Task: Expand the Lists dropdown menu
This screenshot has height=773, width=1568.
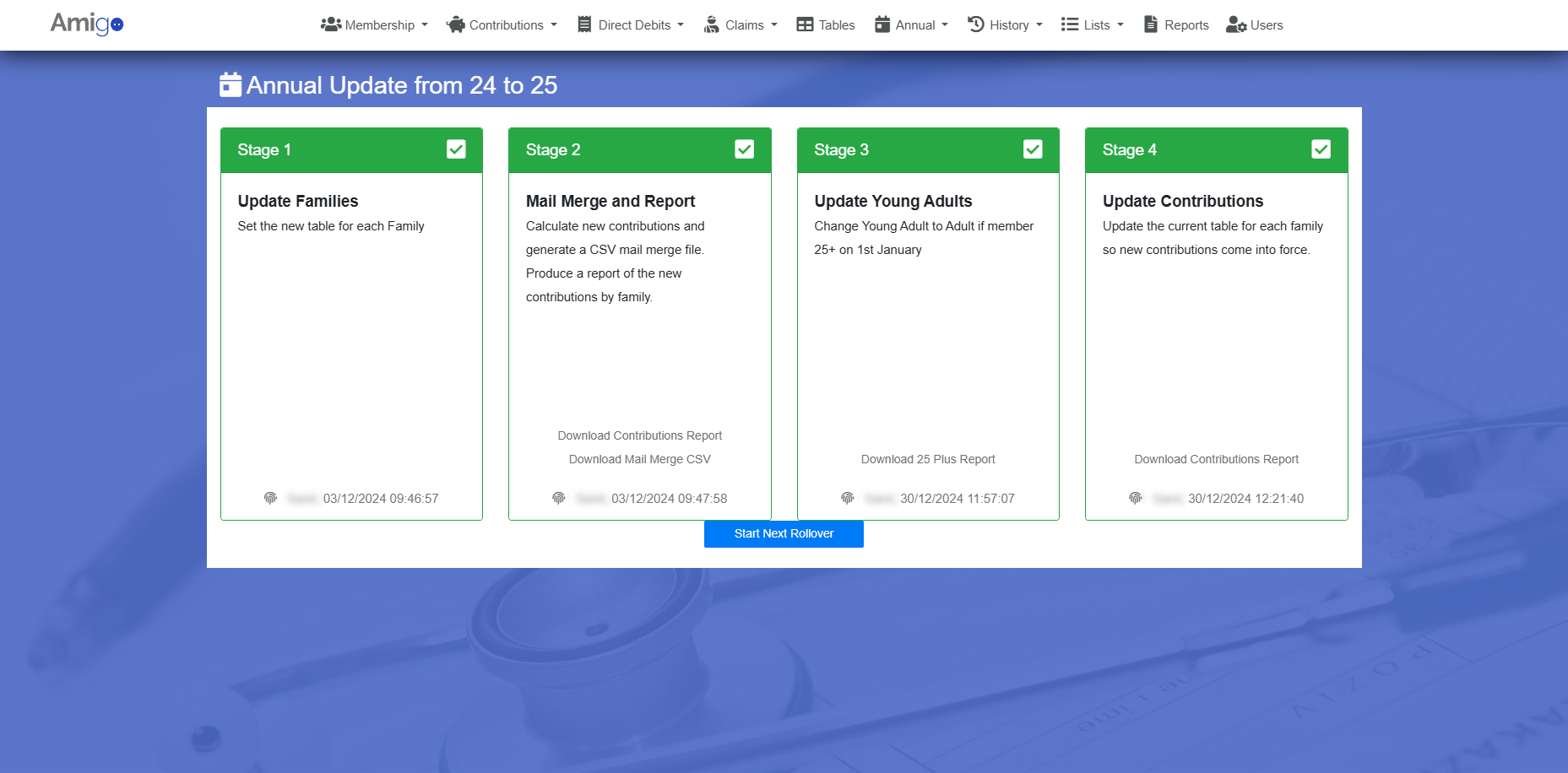Action: [1093, 25]
